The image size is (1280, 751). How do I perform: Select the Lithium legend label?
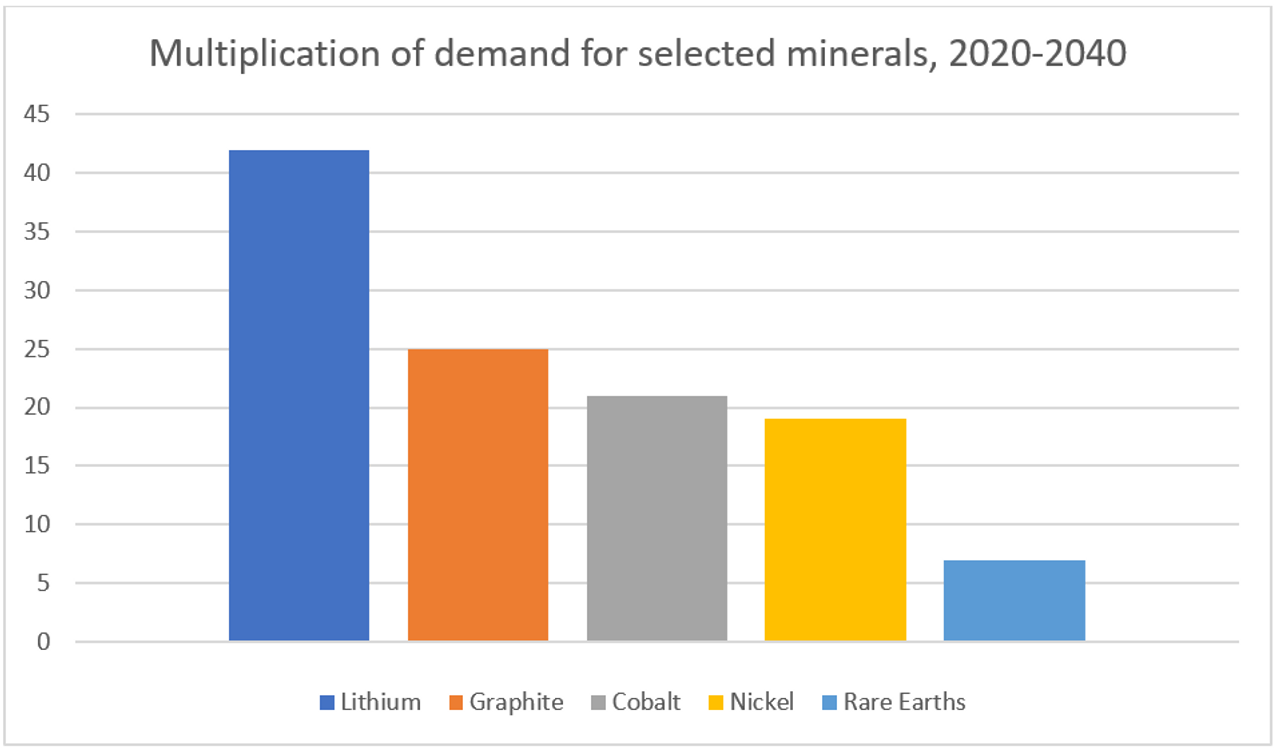click(380, 702)
